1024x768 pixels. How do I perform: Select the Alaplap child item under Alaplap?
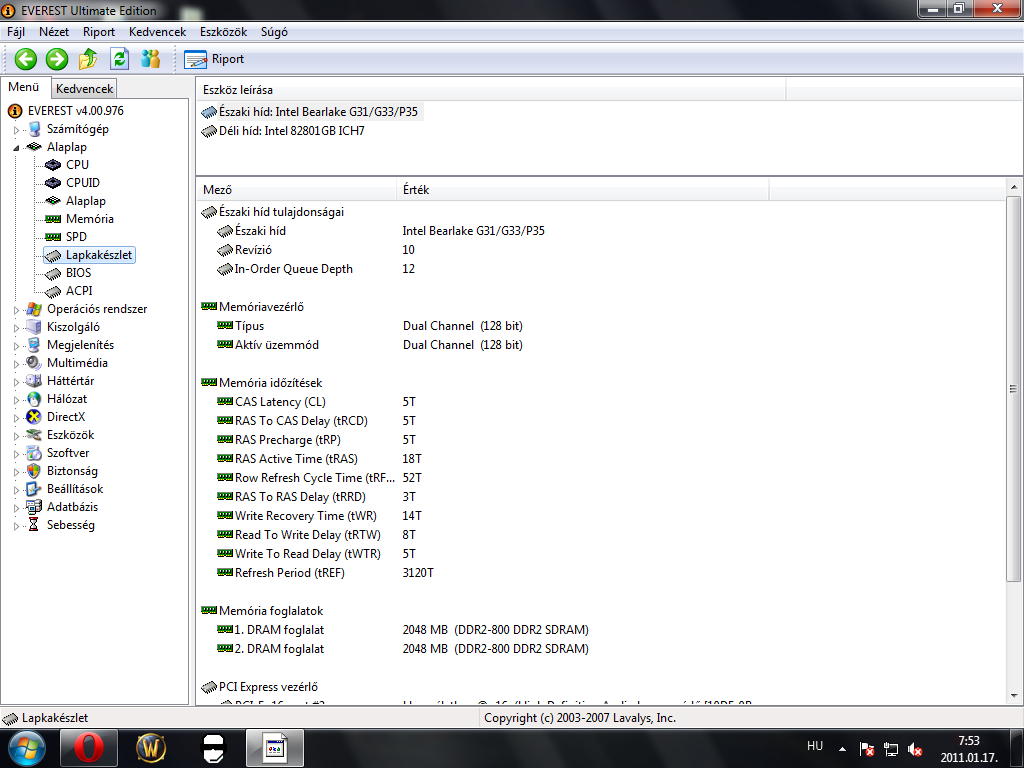click(x=86, y=201)
